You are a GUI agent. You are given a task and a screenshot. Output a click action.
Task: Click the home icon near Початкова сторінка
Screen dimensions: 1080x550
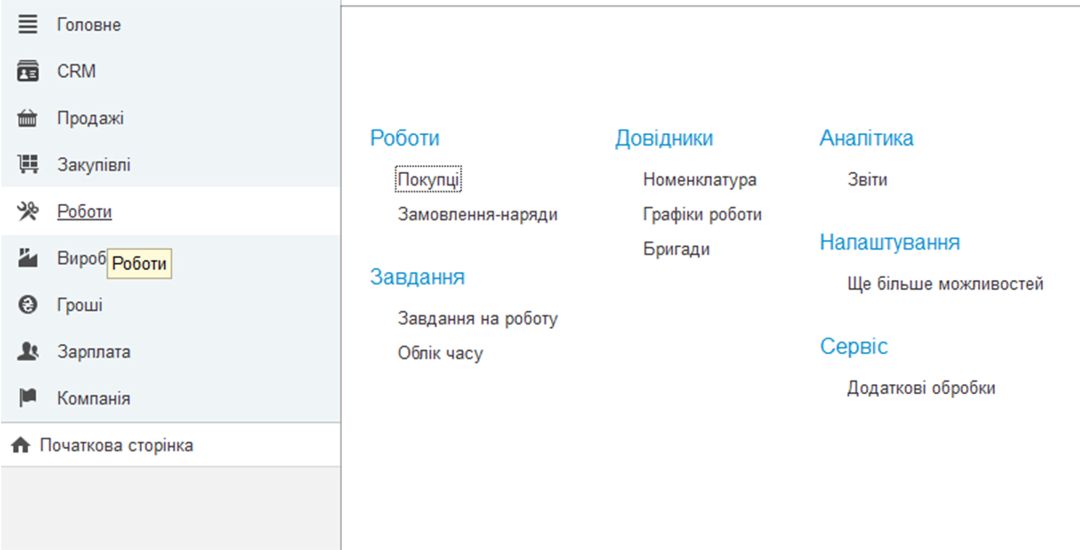[x=21, y=445]
